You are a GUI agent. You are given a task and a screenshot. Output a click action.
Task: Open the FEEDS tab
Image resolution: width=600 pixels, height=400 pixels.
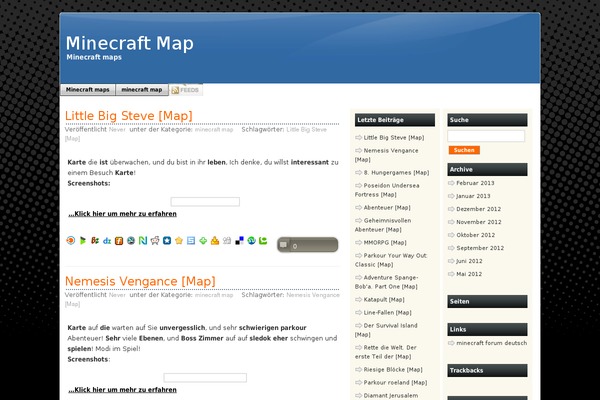186,90
